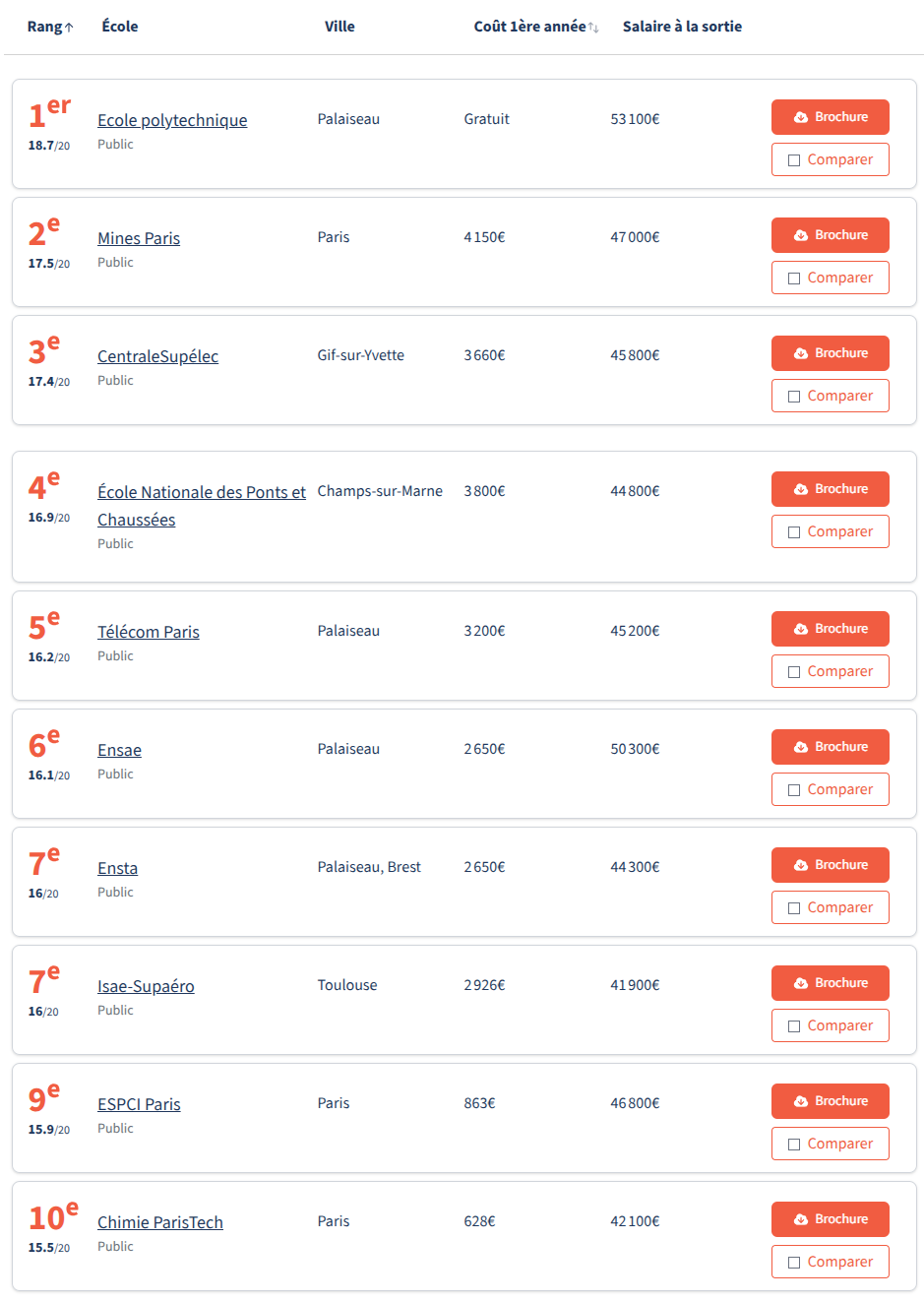Click the Télécom Paris brochure download icon
The width and height of the screenshot is (924, 1301).
[801, 629]
